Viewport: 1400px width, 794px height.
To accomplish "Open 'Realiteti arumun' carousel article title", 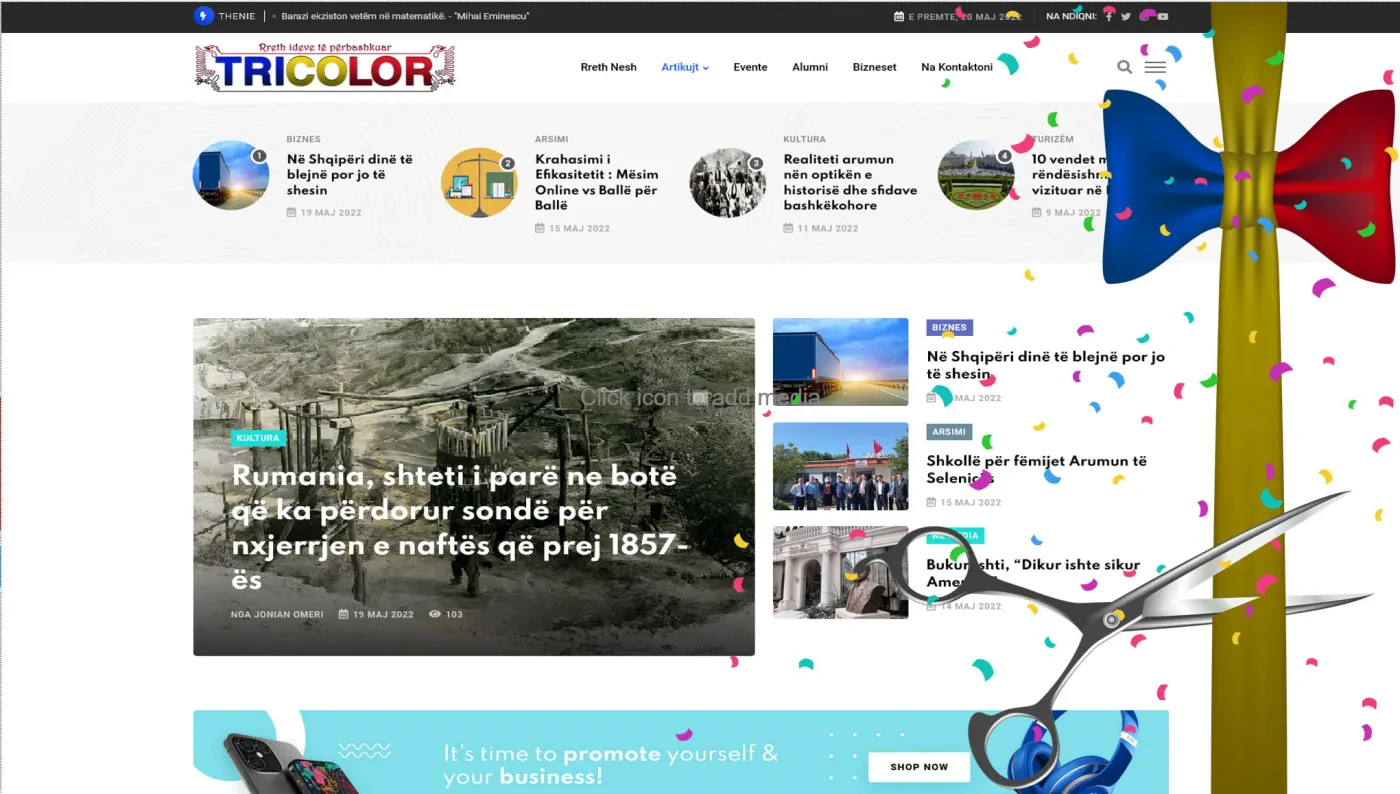I will click(x=850, y=182).
